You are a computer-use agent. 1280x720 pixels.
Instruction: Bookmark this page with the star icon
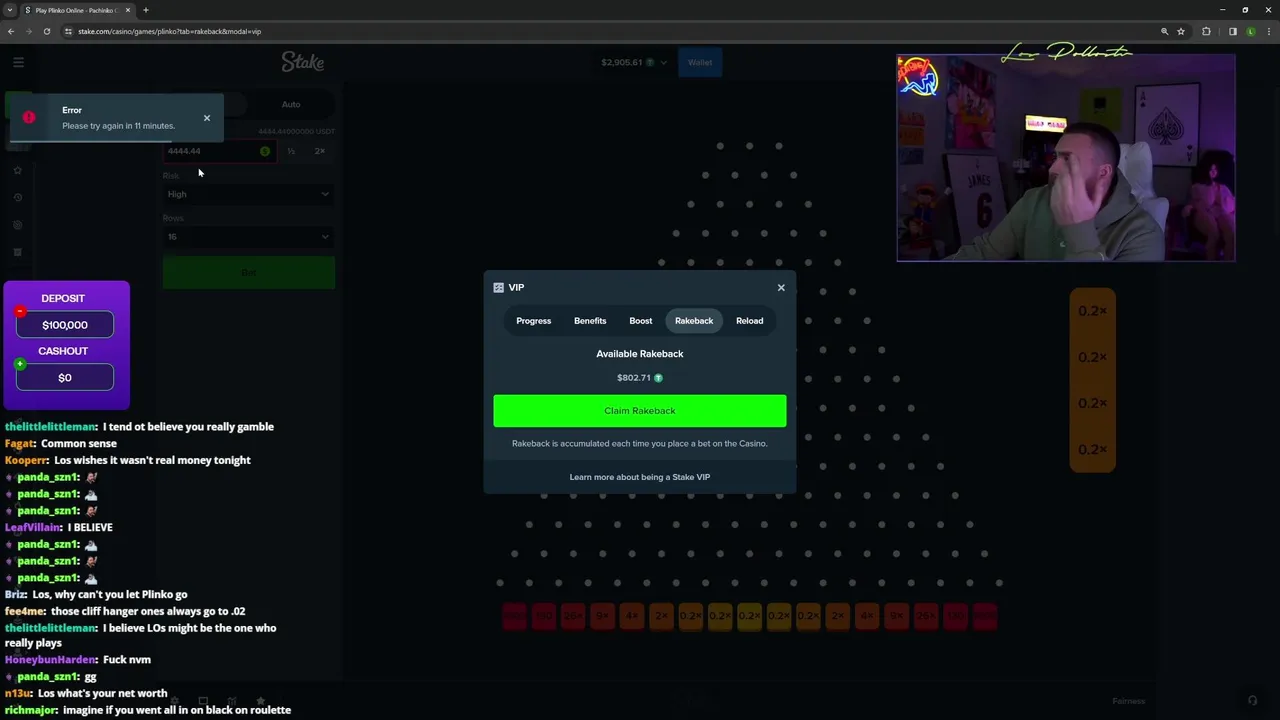pos(1181,31)
